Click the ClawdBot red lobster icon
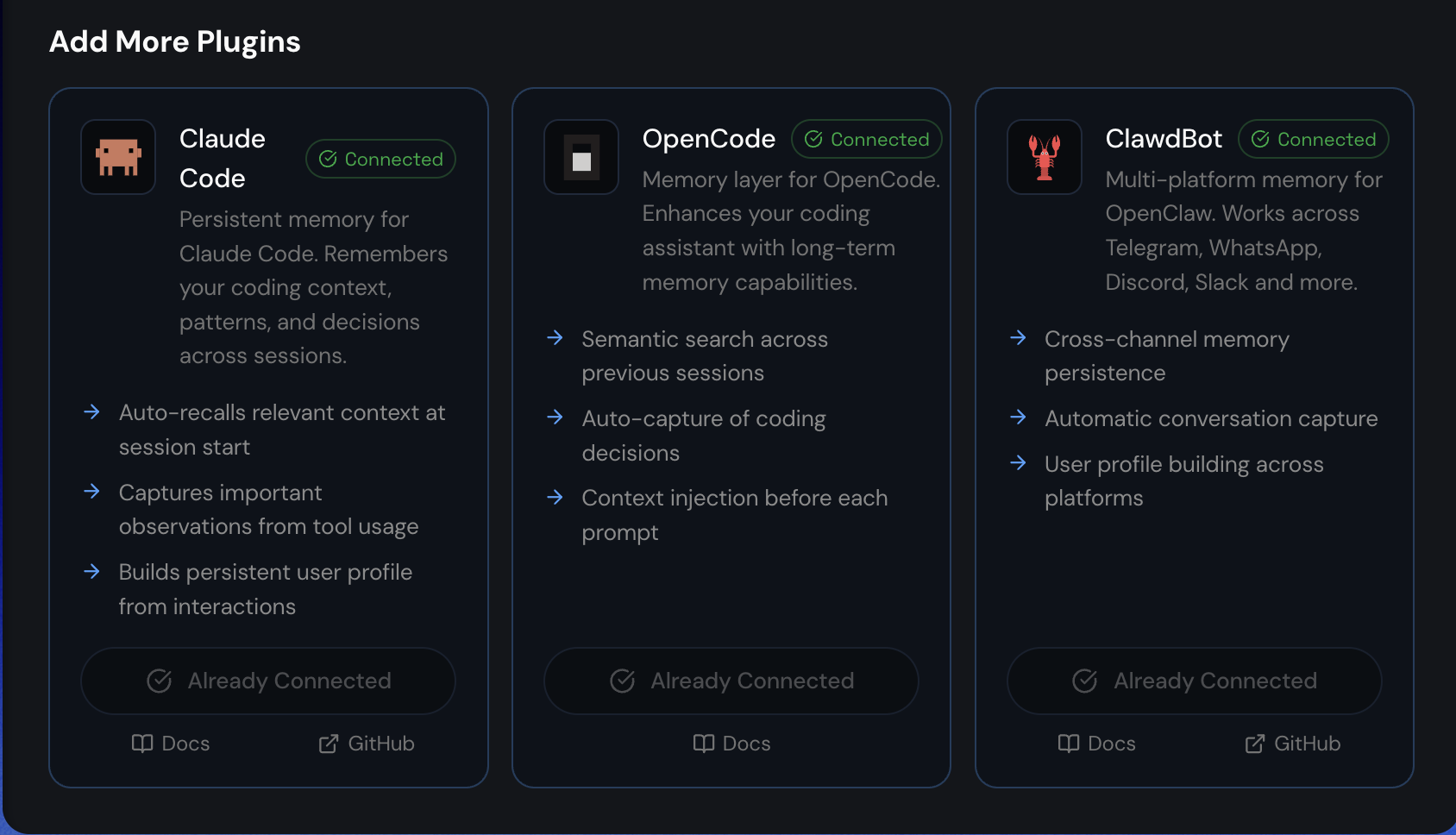Screen dimensions: 1456x835 tap(1045, 157)
